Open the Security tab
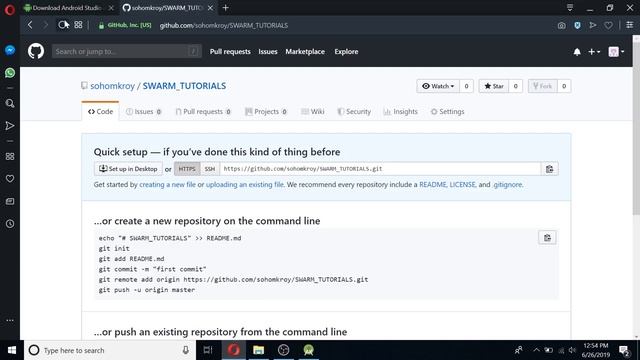Image resolution: width=640 pixels, height=360 pixels. point(354,111)
